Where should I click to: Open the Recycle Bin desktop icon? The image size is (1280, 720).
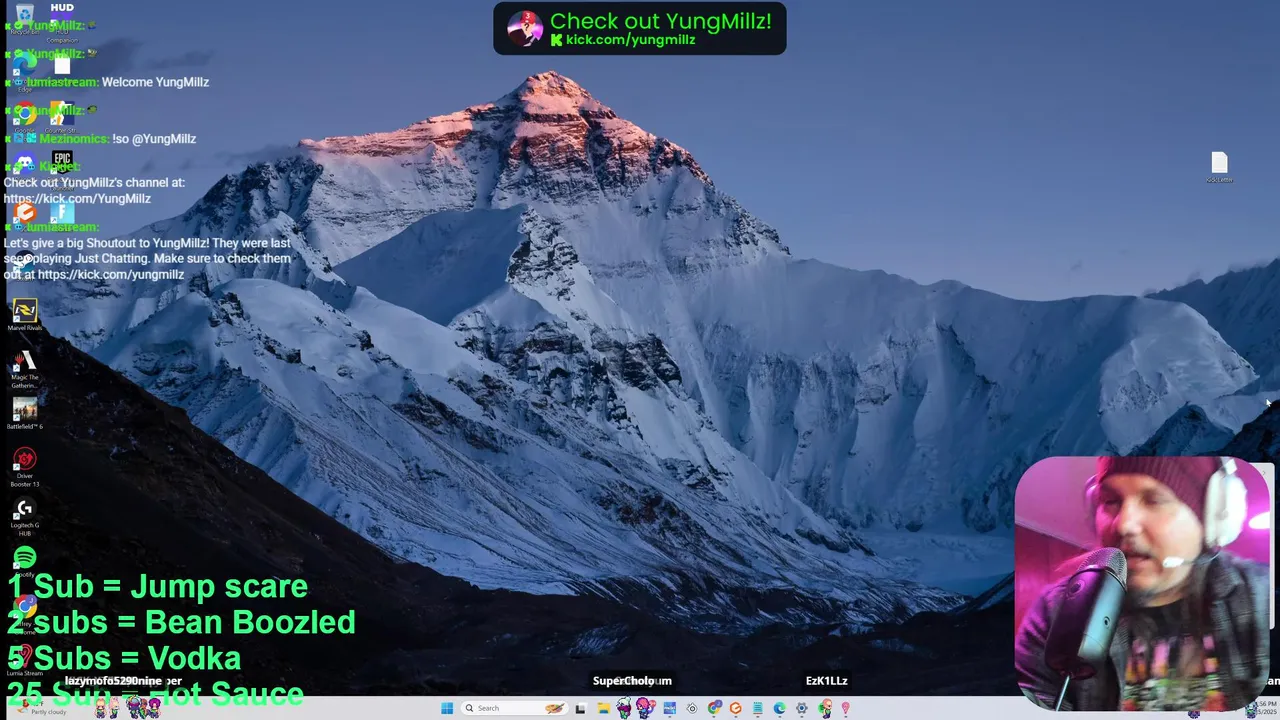point(25,18)
